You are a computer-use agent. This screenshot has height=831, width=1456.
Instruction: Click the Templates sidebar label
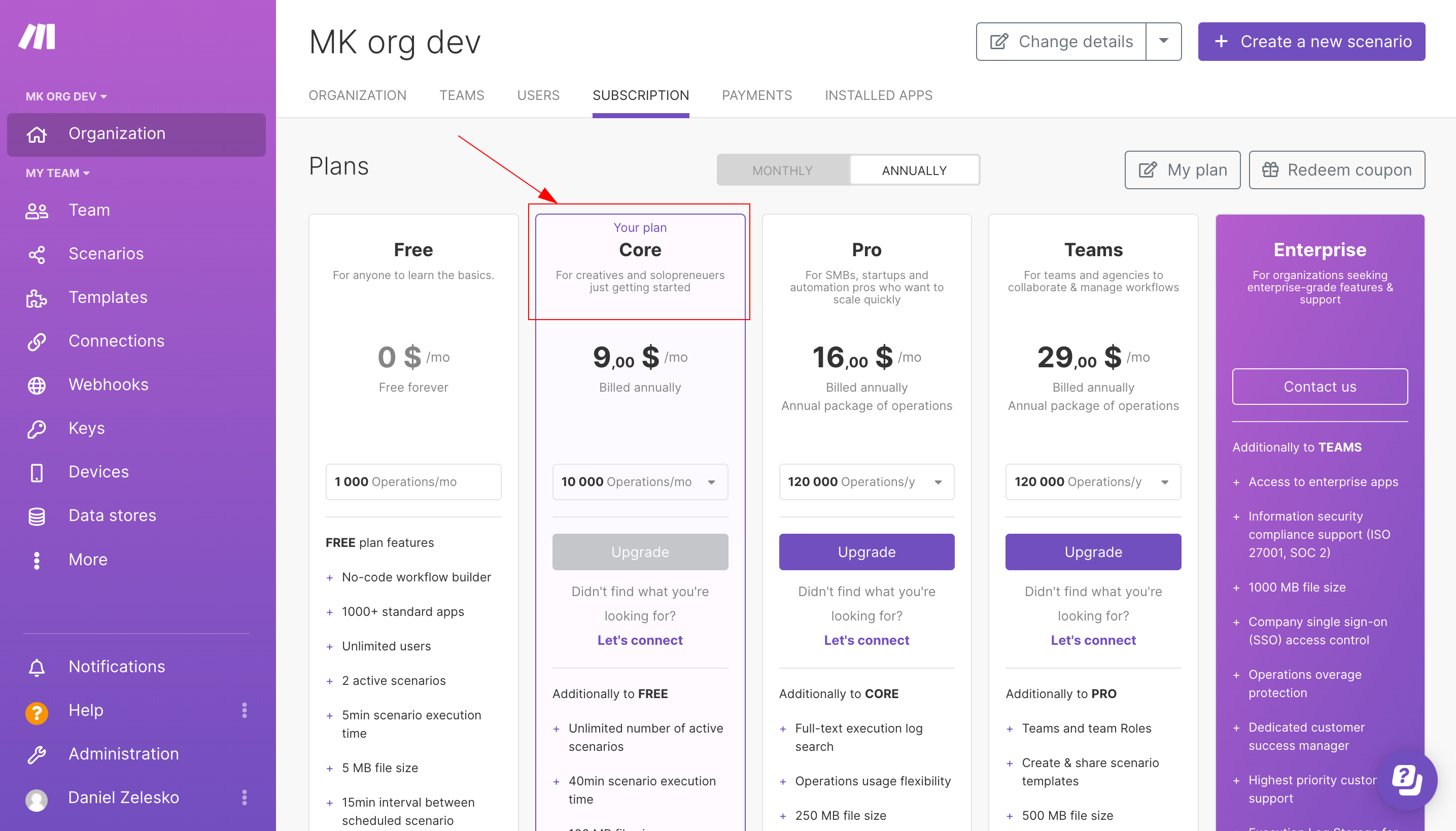tap(108, 297)
